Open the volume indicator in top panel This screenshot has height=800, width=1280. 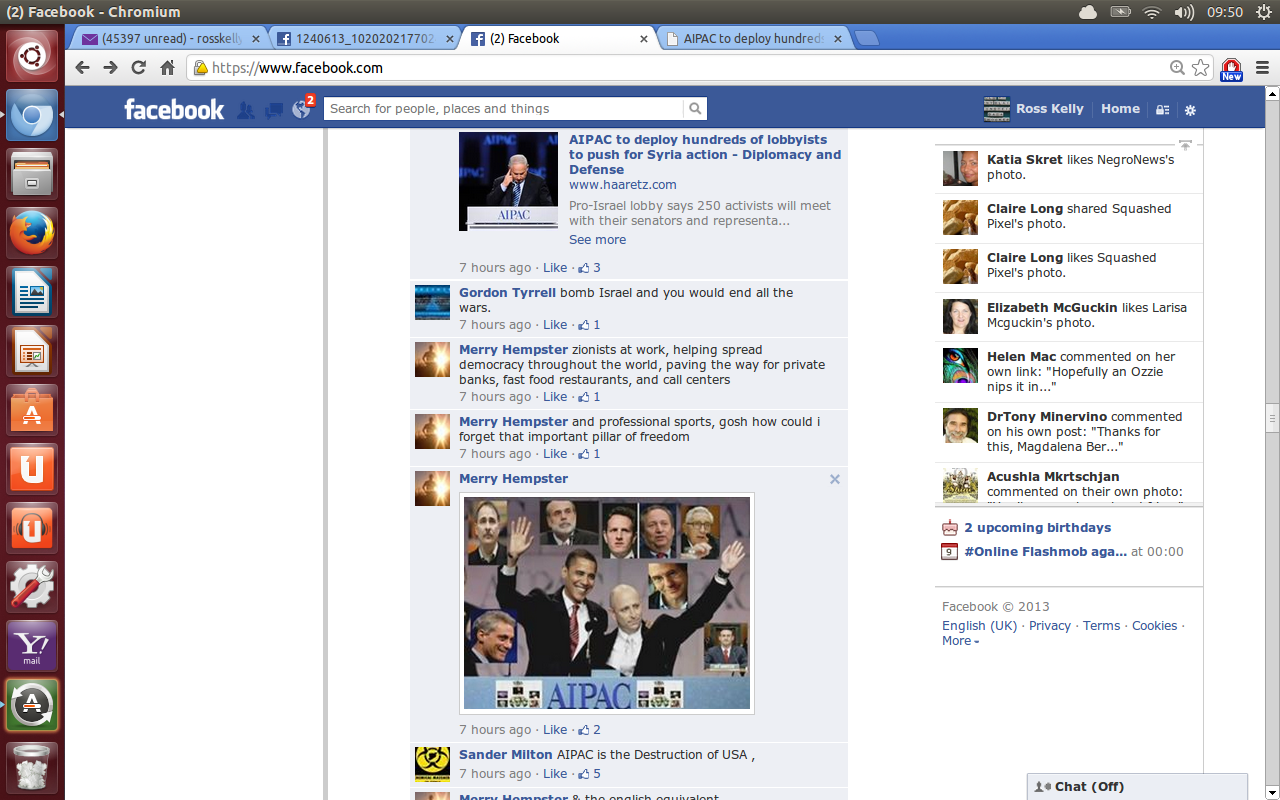click(1184, 12)
